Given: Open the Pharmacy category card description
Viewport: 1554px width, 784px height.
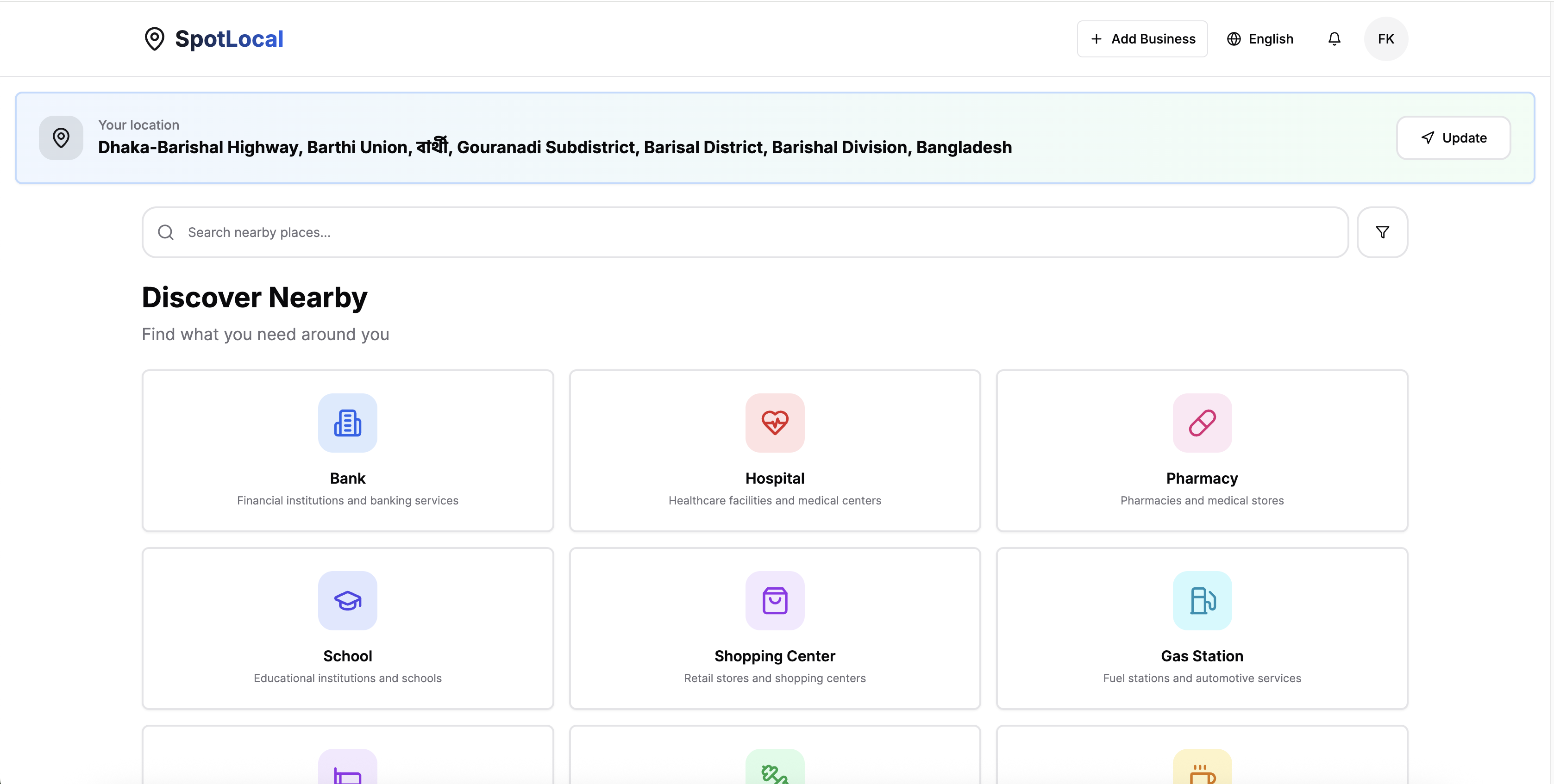Looking at the screenshot, I should [1202, 501].
